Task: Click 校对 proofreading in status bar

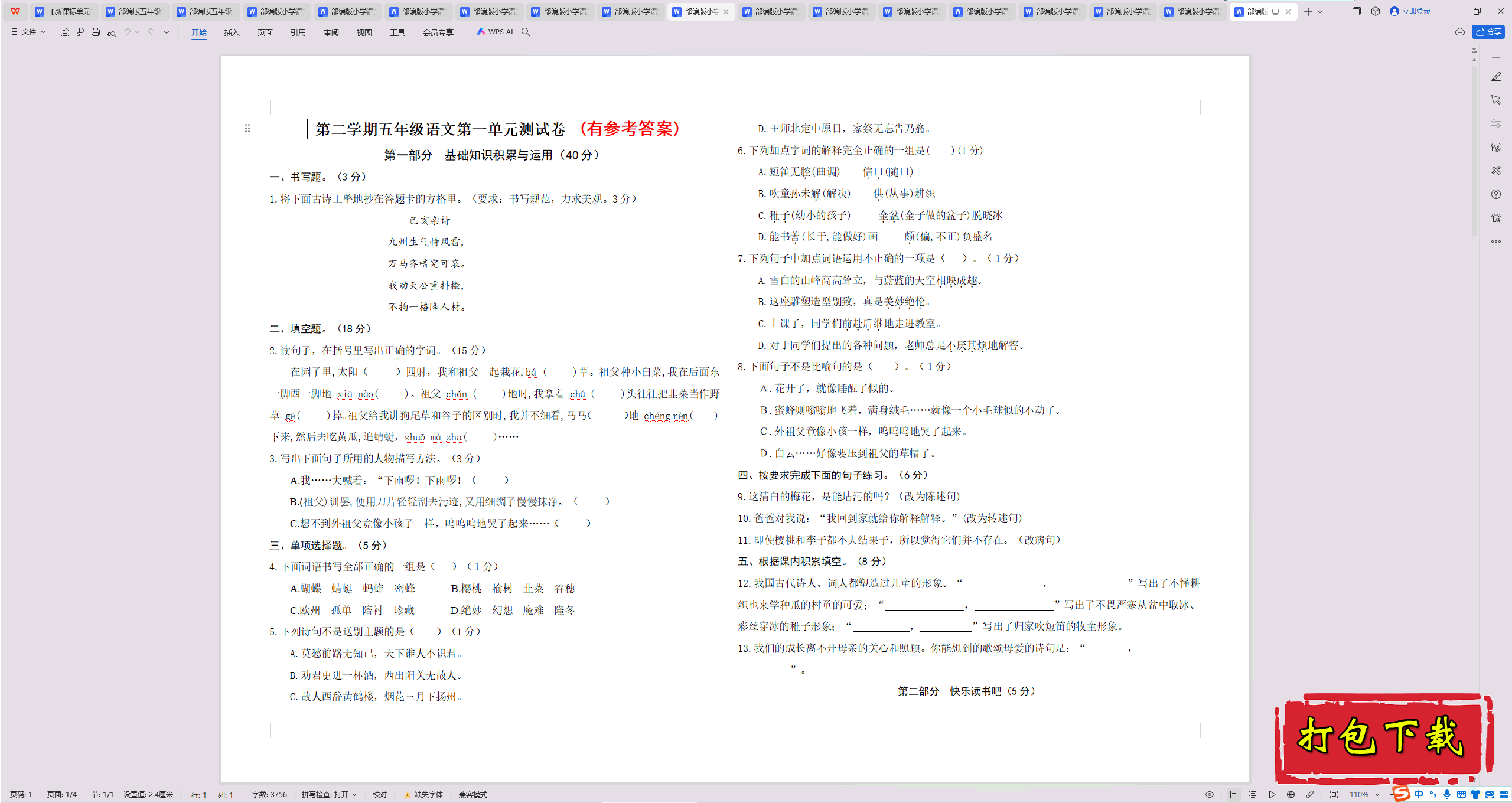Action: 380,795
